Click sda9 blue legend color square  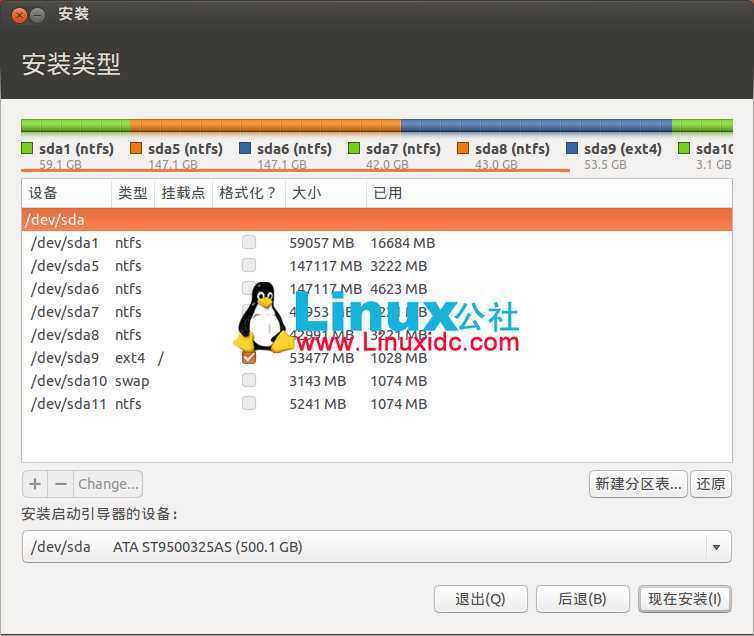coord(572,148)
